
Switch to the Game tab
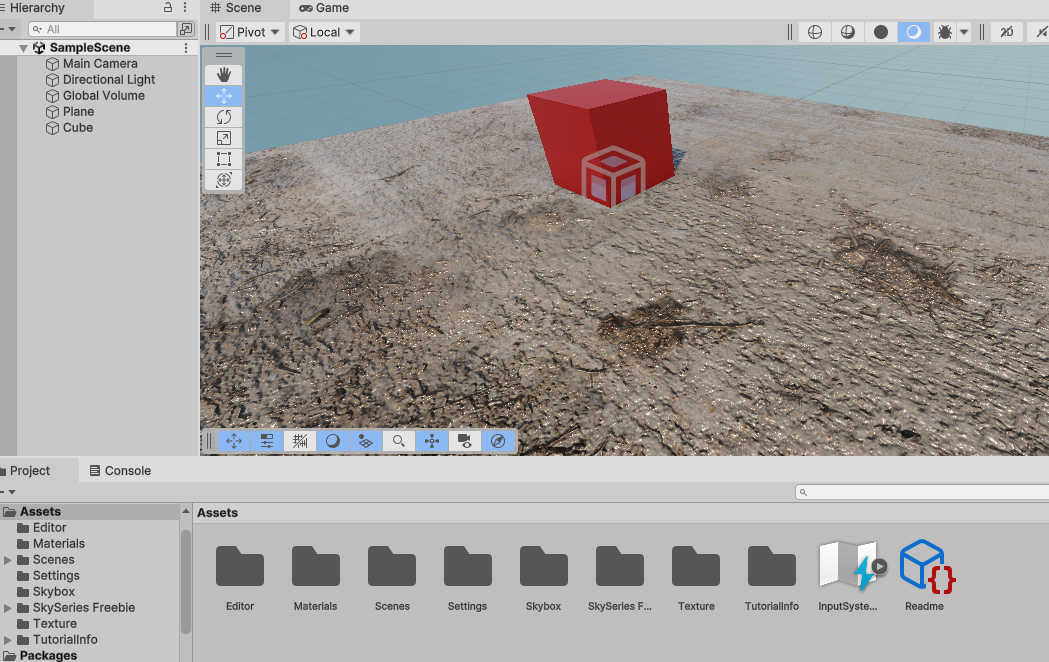tap(324, 8)
